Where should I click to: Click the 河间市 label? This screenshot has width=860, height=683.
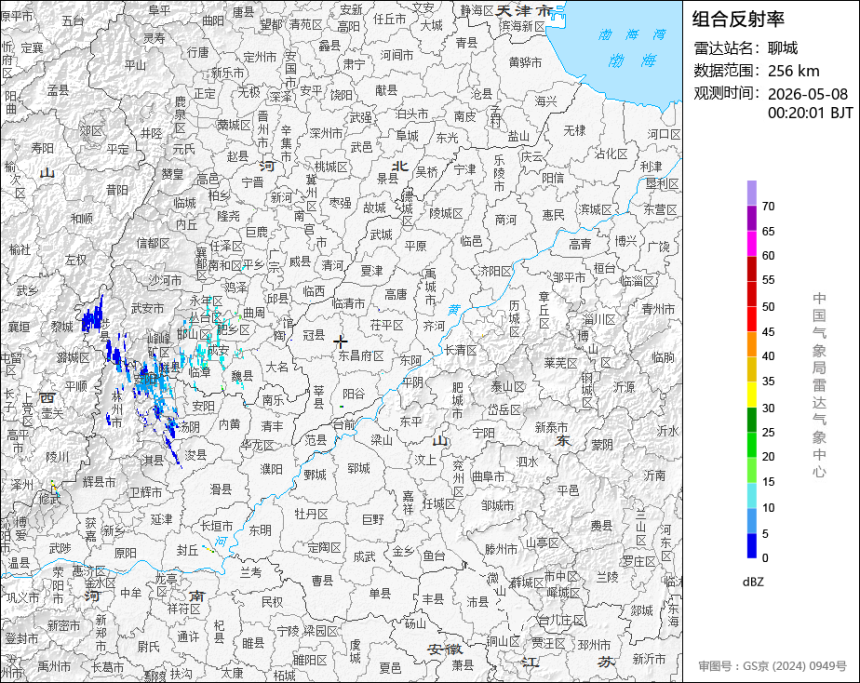pyautogui.click(x=397, y=55)
